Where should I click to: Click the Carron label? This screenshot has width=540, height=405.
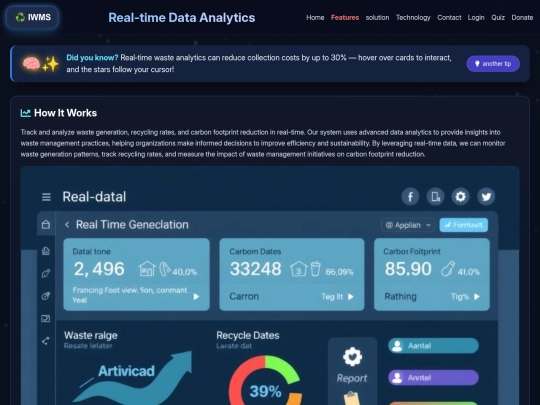tap(244, 297)
